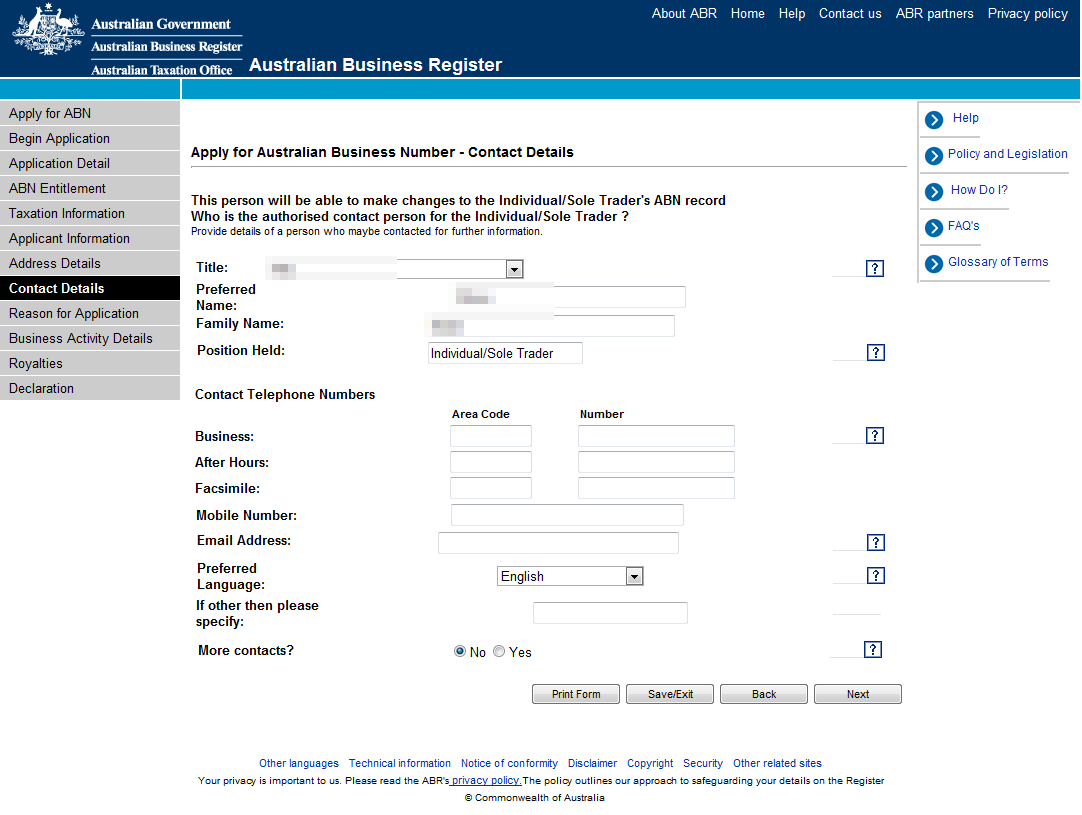The height and width of the screenshot is (815, 1082).
Task: Open help icon for Business telephone number
Action: point(875,436)
